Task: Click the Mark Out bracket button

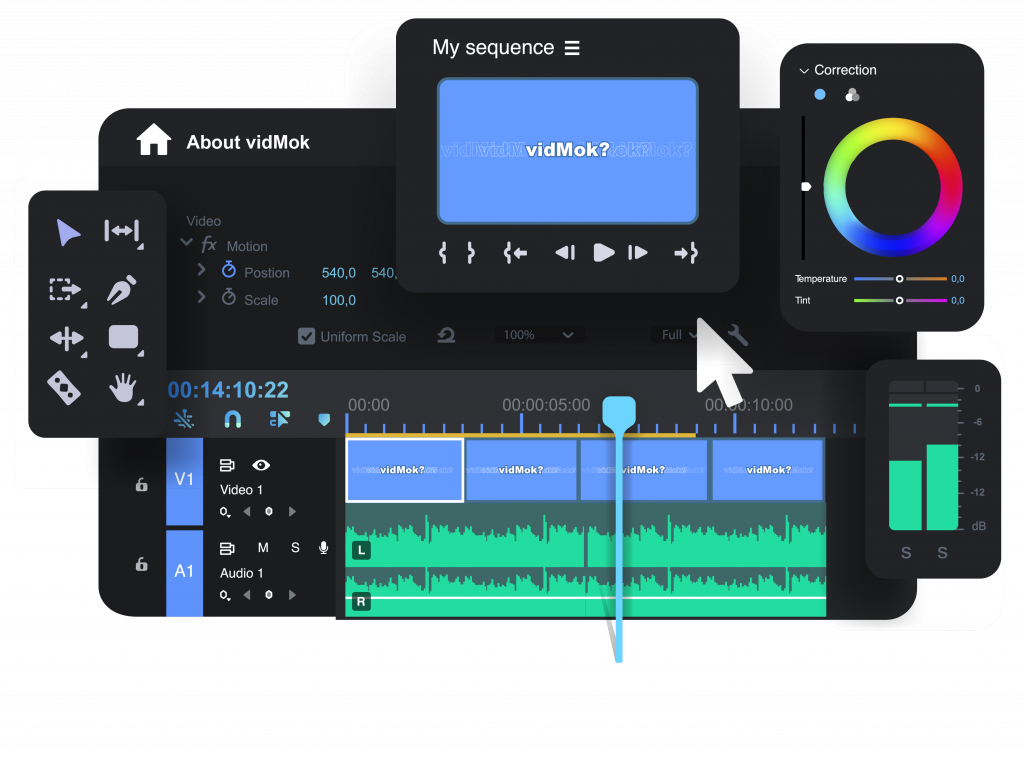Action: 471,253
